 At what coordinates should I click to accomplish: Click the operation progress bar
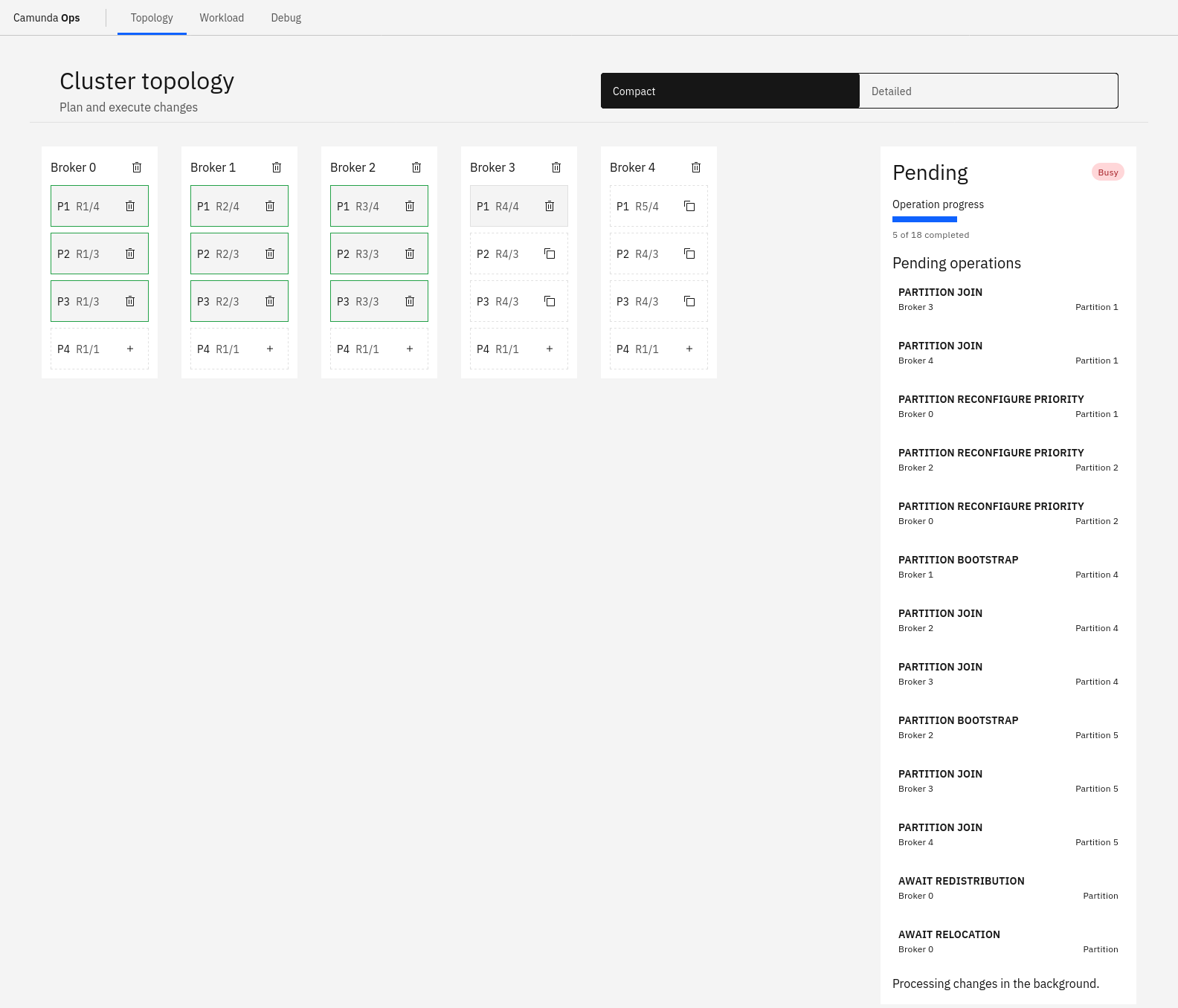coord(924,219)
